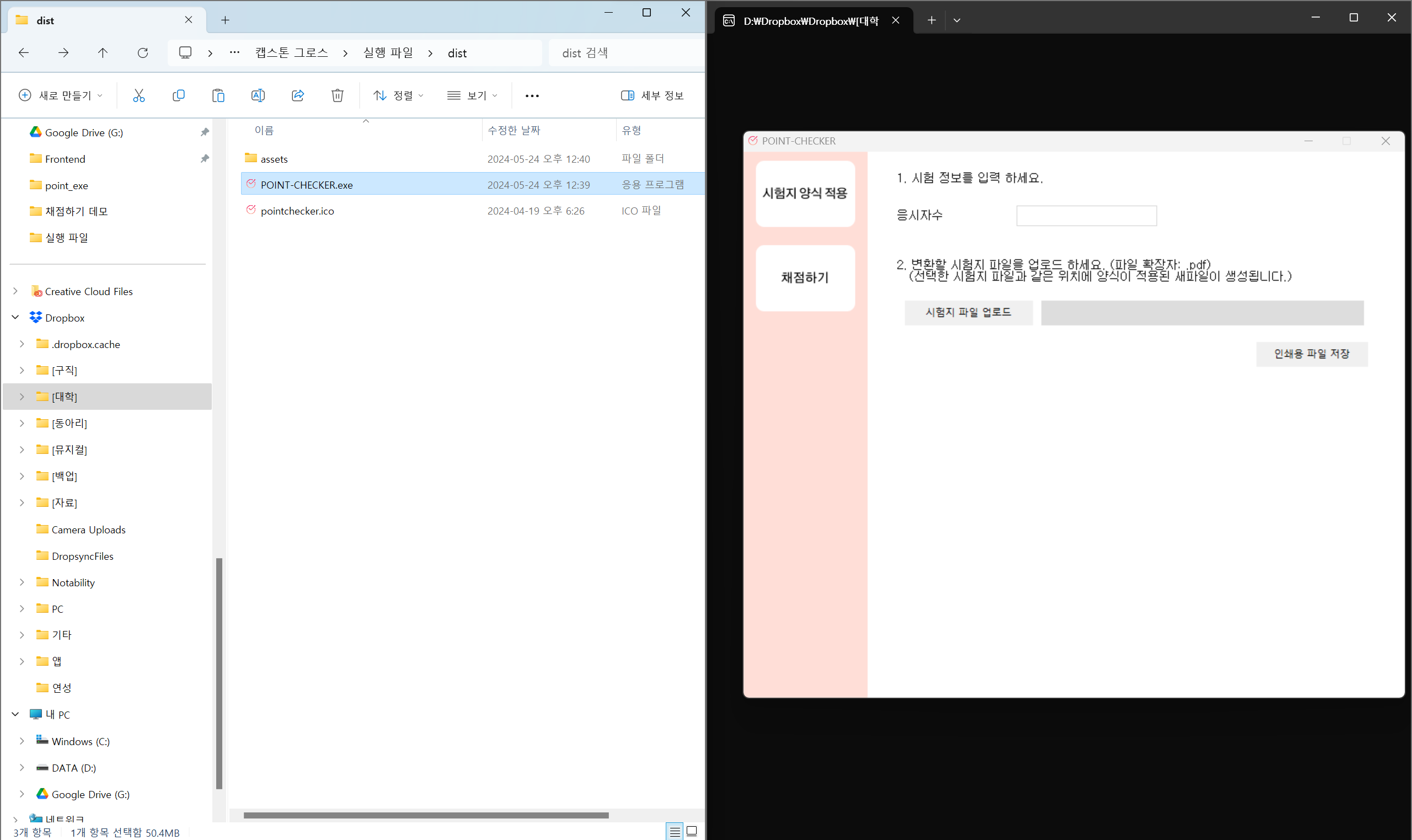Switch to large thumbnails view in status bar

click(692, 831)
